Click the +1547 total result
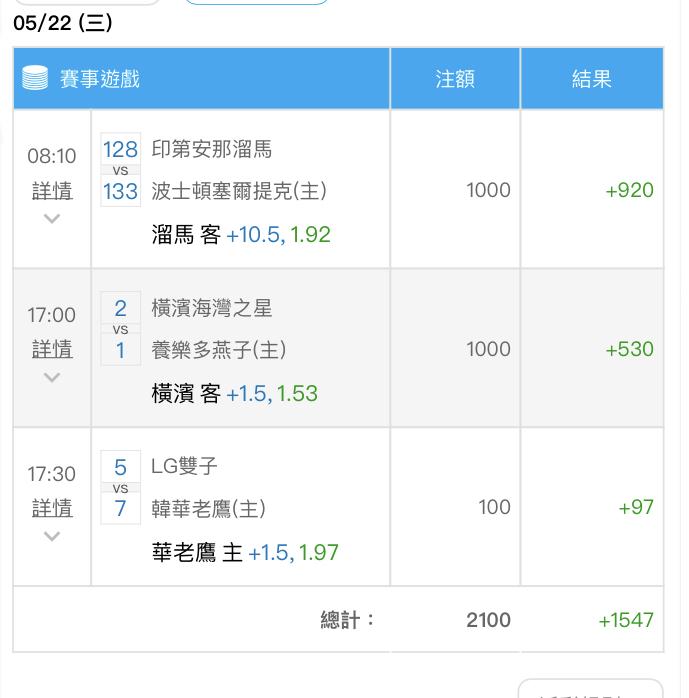This screenshot has width=689, height=698. pyautogui.click(x=626, y=620)
